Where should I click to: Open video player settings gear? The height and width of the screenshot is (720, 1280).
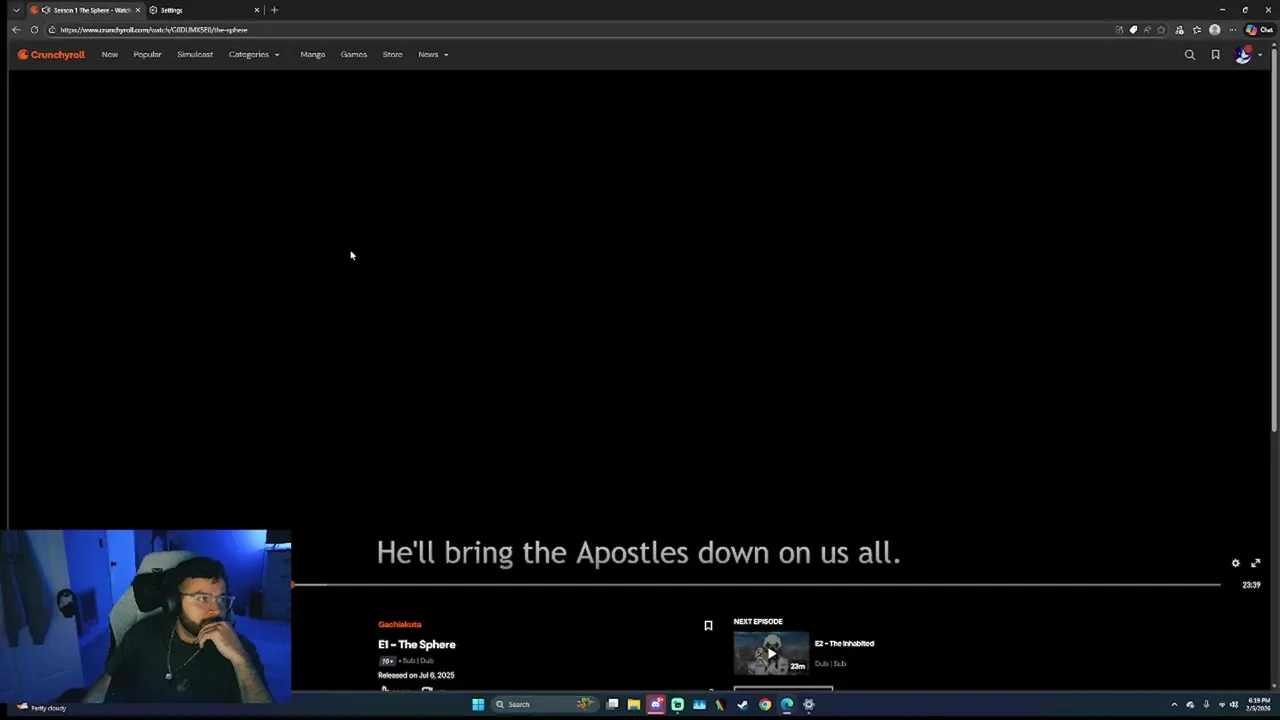click(1236, 563)
